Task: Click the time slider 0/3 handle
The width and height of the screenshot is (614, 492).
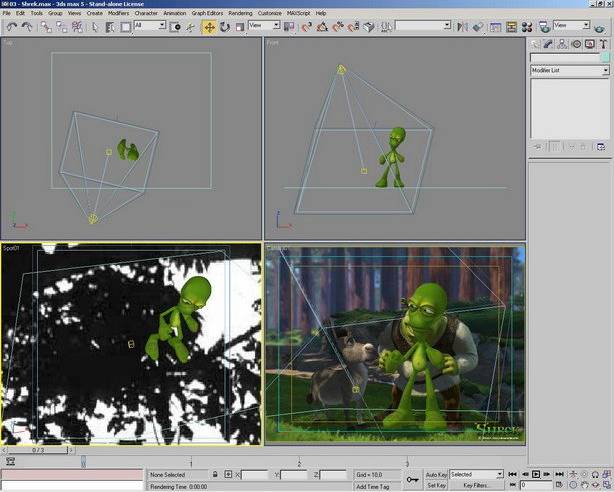Action: (38, 450)
